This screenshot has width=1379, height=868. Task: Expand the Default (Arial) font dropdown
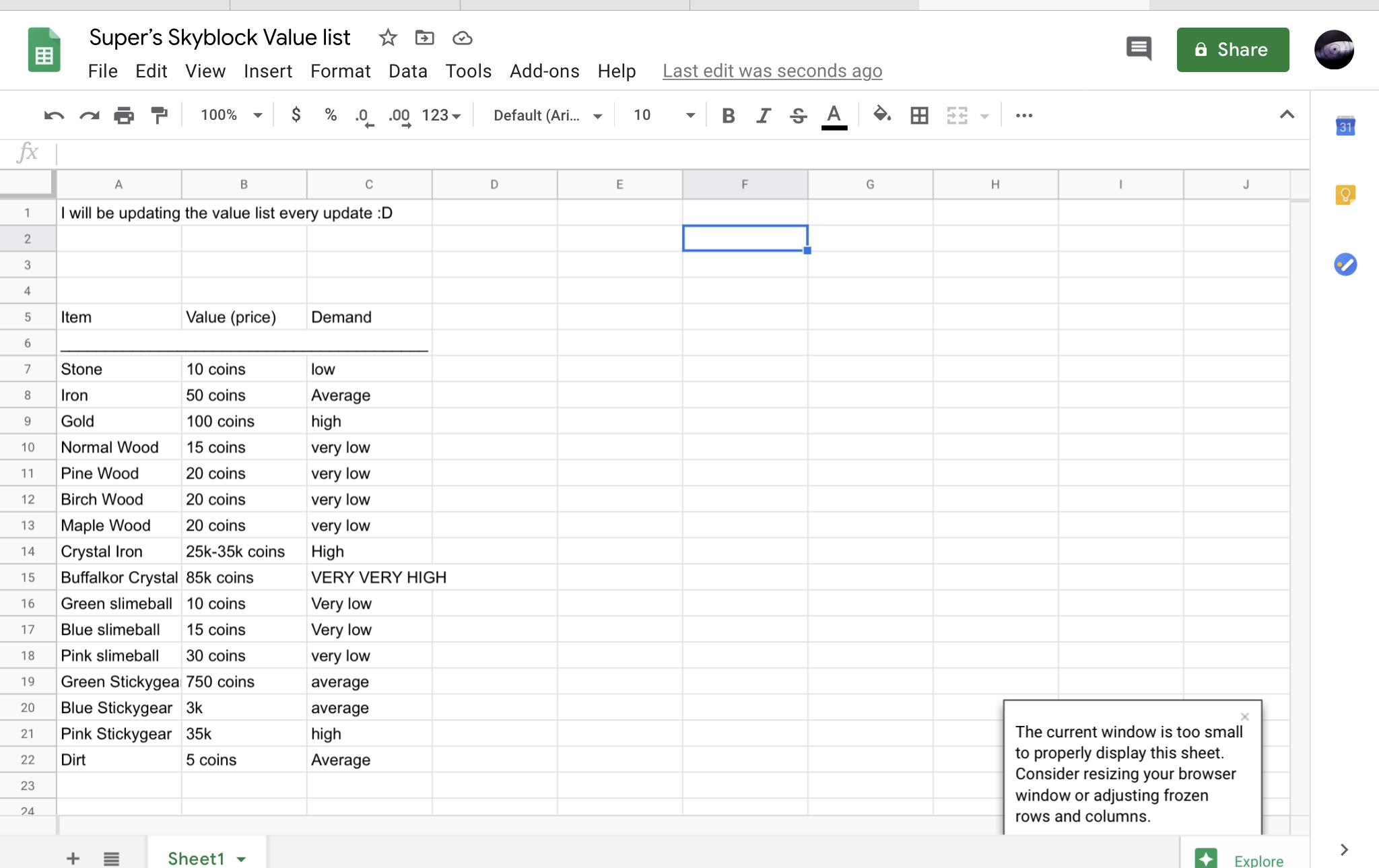547,116
